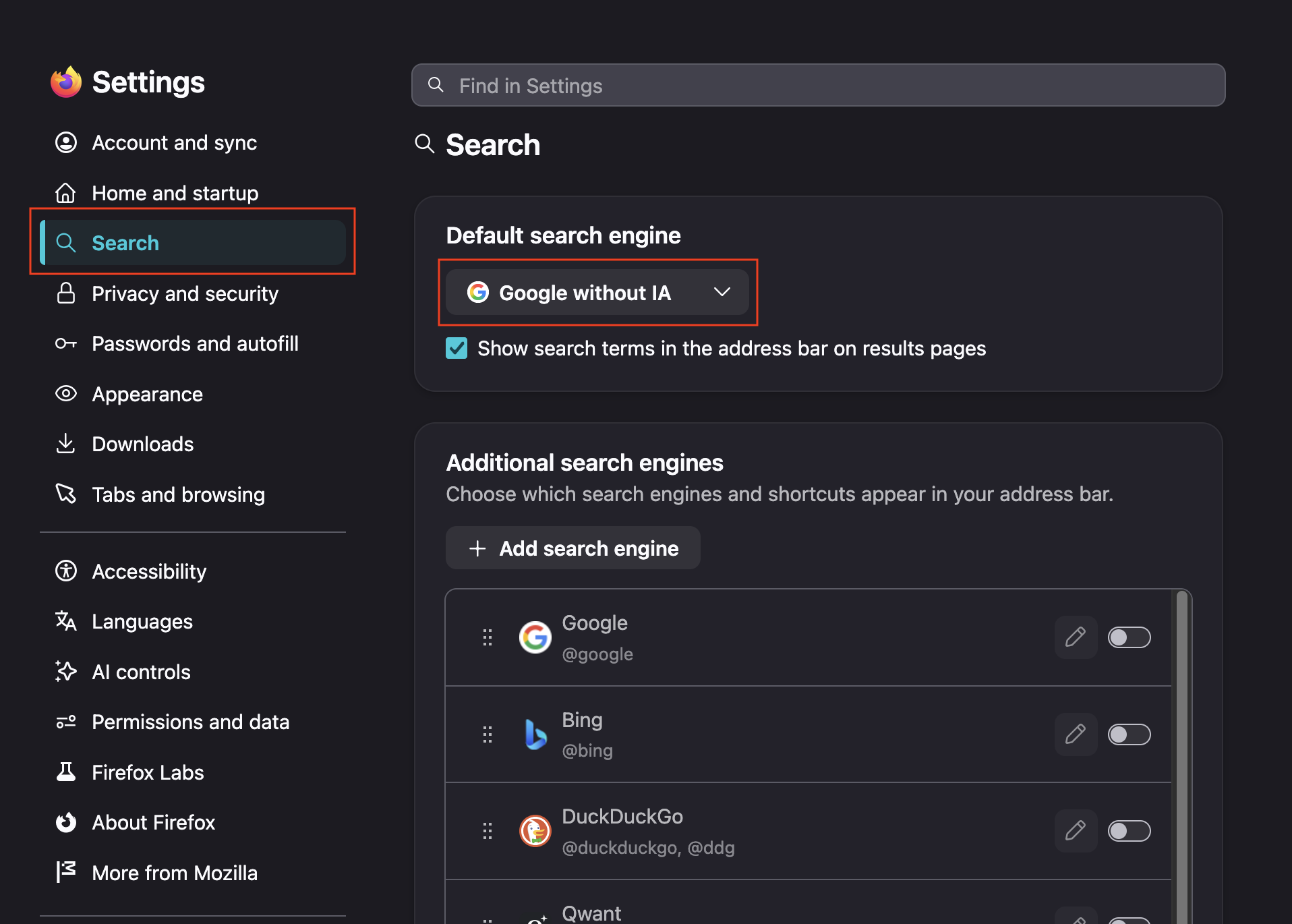Screen dimensions: 1292x924
Task: Enable the Bing search engine toggle
Action: 1129,734
